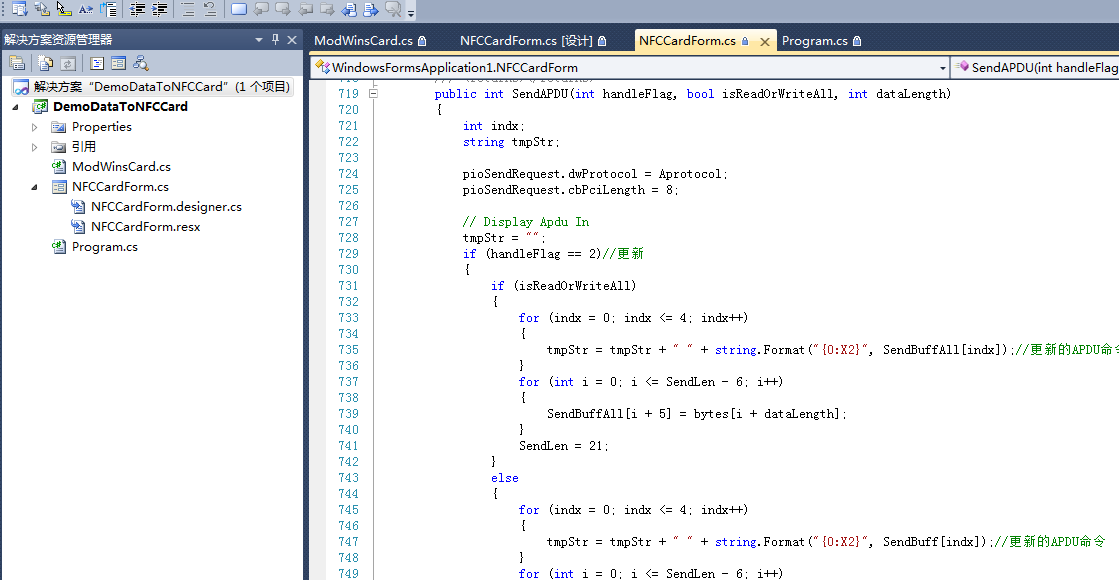Open Solution Explorer window position dropdown
The image size is (1119, 580).
259,40
